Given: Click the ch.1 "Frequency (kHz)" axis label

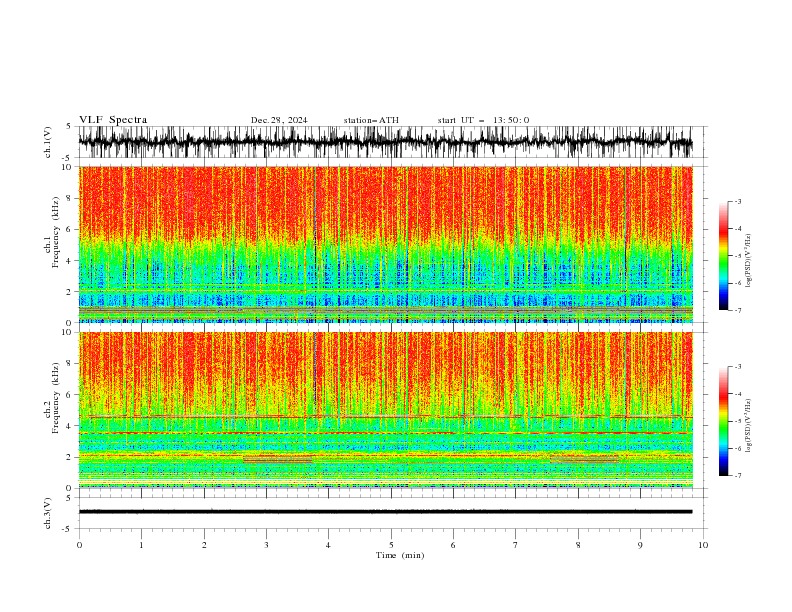Looking at the screenshot, I should click(55, 232).
